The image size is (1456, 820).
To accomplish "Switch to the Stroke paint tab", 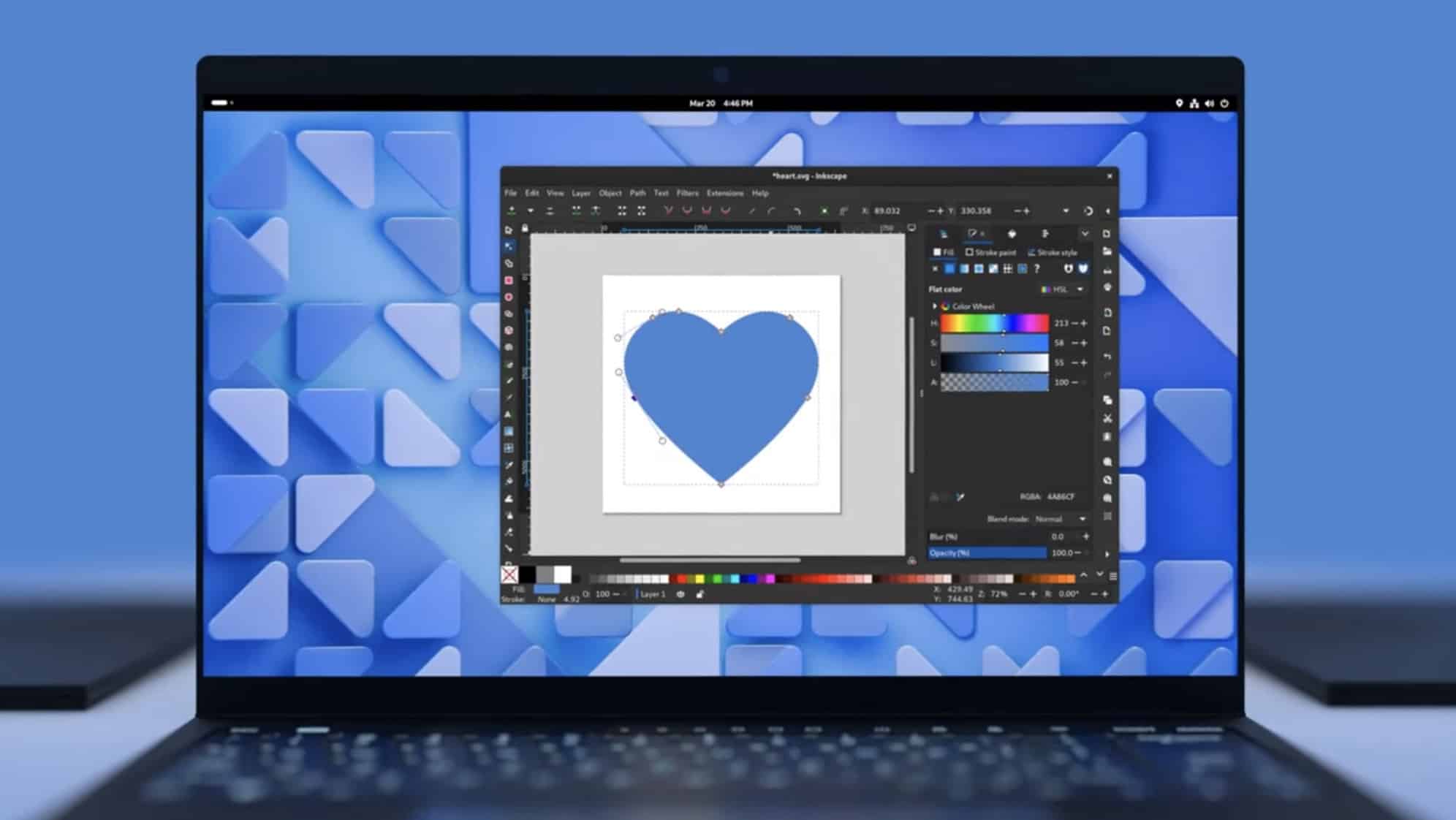I will tap(990, 252).
